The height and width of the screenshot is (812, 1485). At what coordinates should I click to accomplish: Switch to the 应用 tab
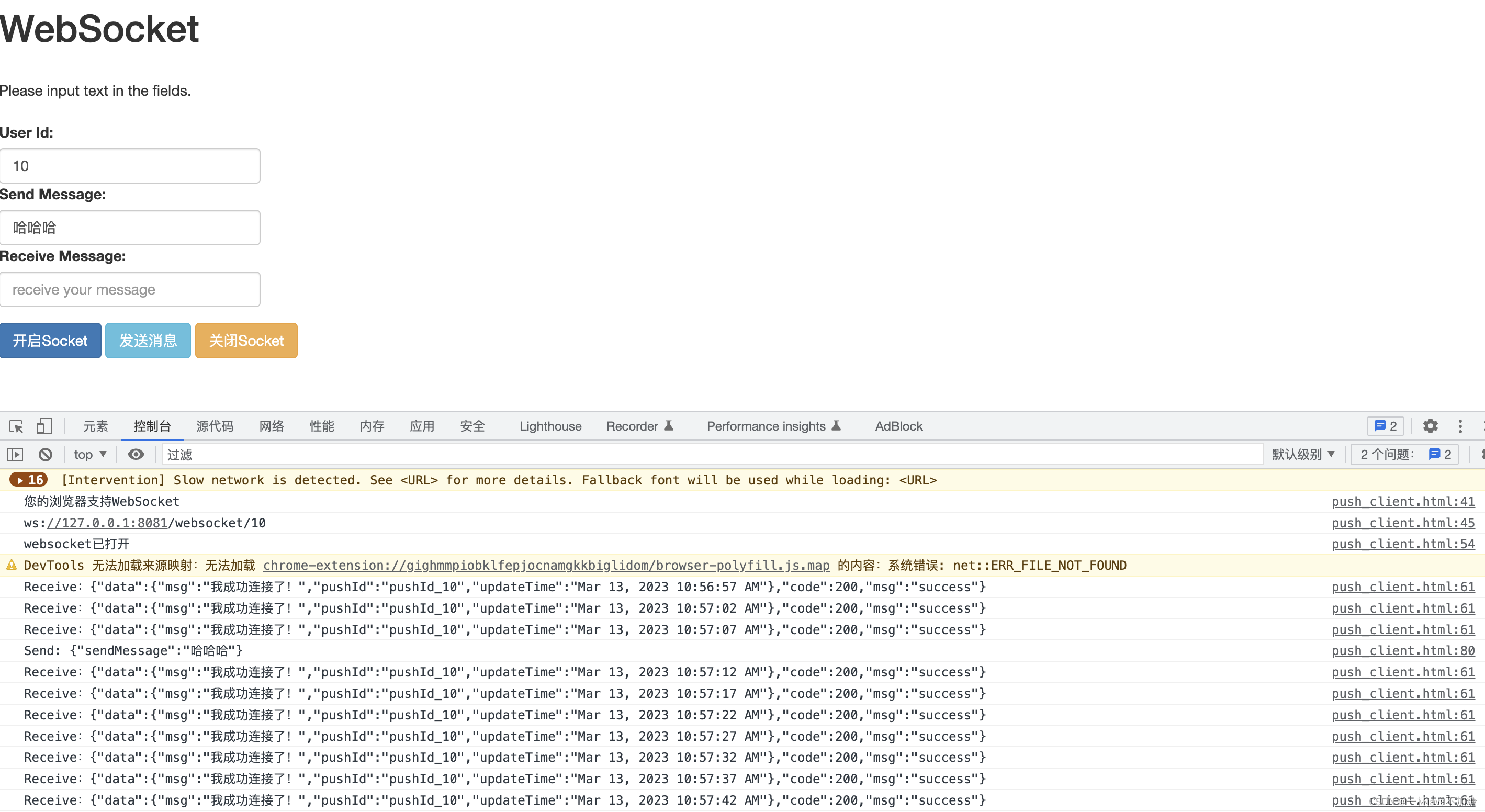(423, 426)
